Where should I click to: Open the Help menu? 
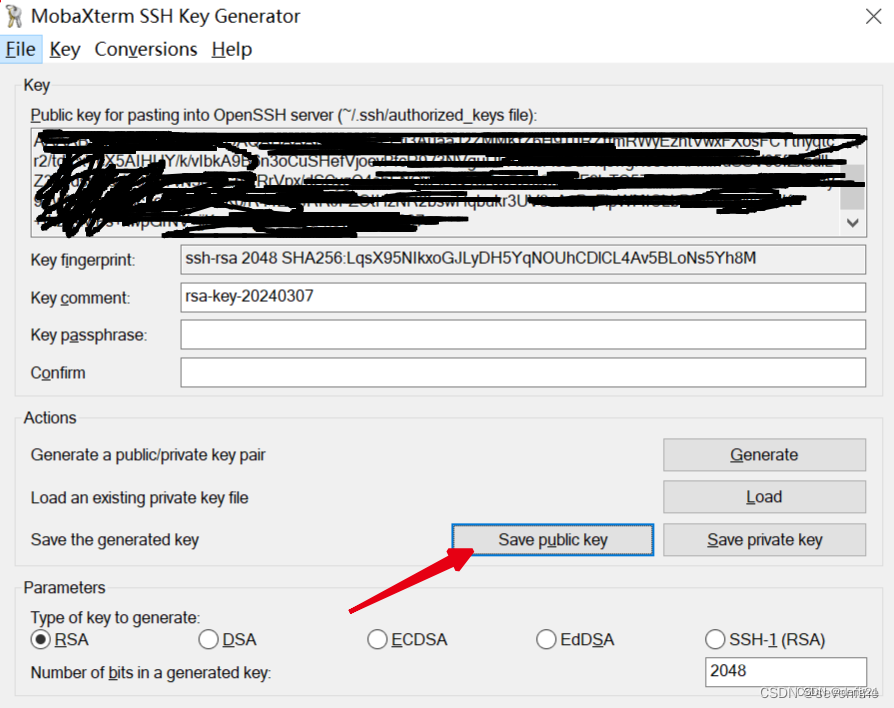231,50
